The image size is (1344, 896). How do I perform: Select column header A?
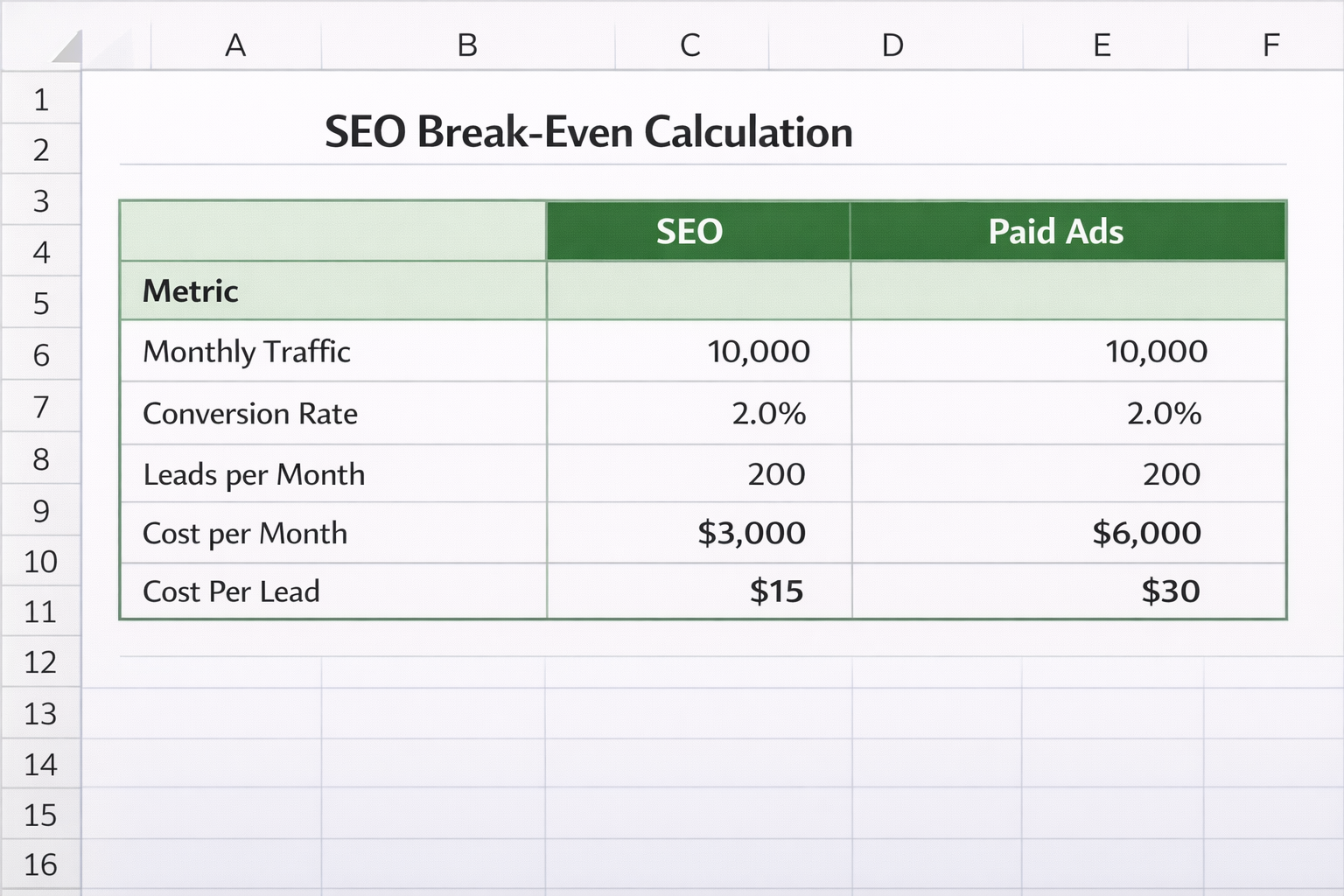tap(234, 45)
